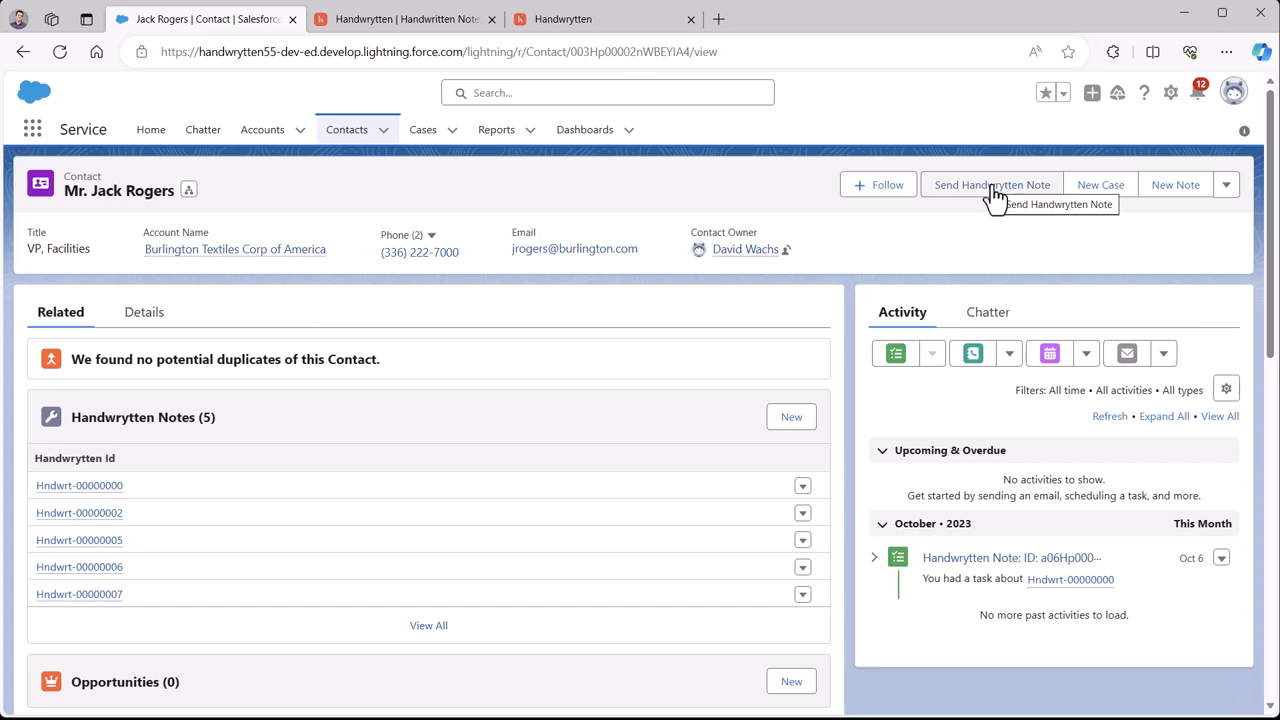Expand the Handwrytten Note task details
1280x720 pixels.
(x=874, y=557)
